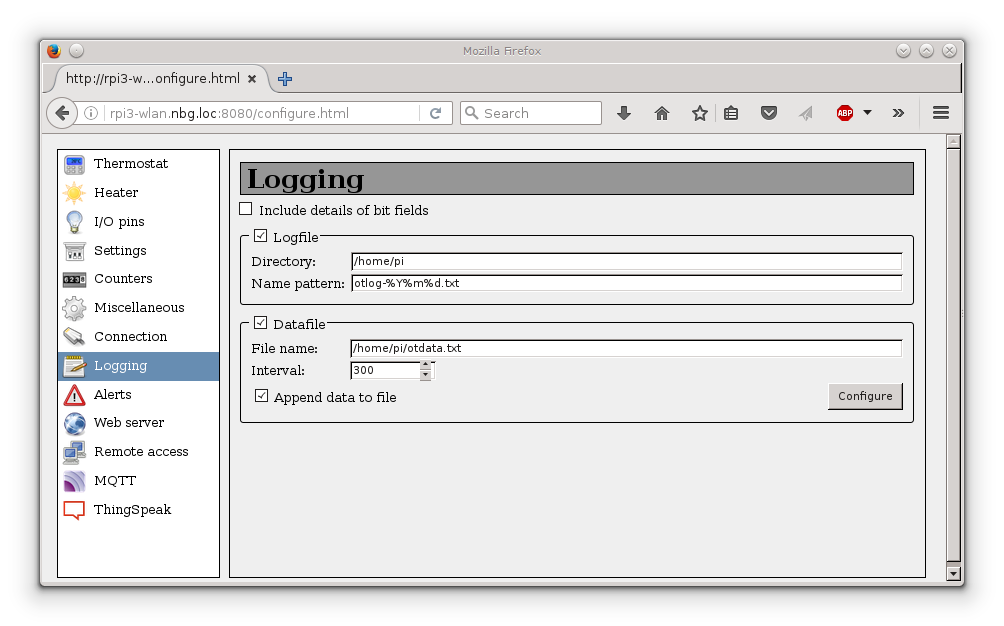The height and width of the screenshot is (626, 1004).
Task: Click the File name input field
Action: [626, 348]
